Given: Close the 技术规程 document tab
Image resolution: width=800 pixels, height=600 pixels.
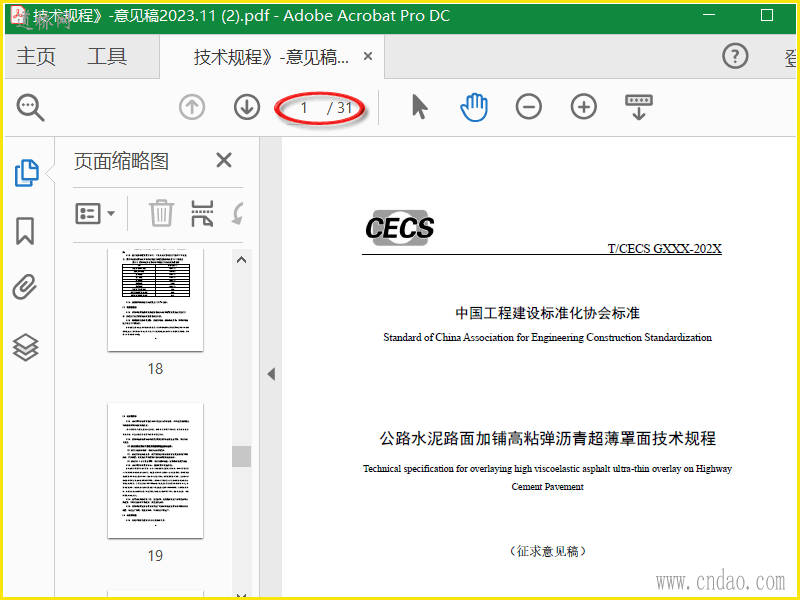Looking at the screenshot, I should tap(368, 56).
